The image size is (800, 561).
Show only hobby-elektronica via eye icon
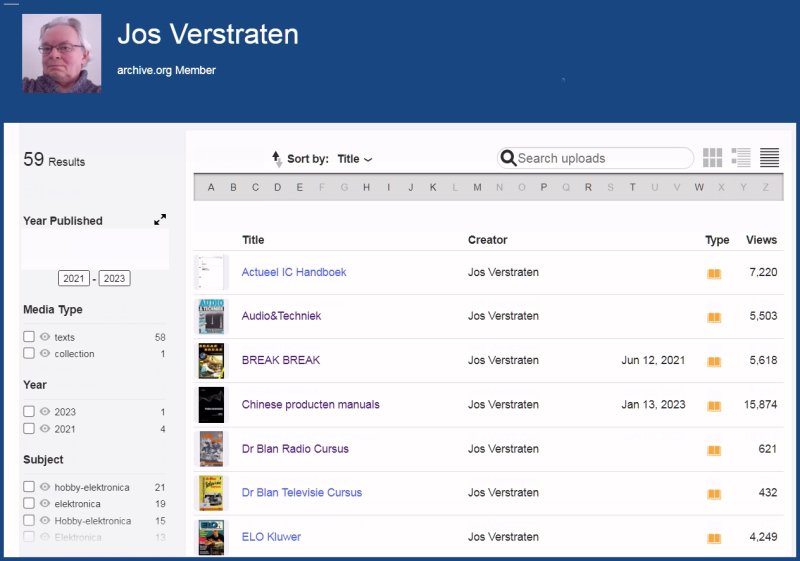pyautogui.click(x=45, y=487)
